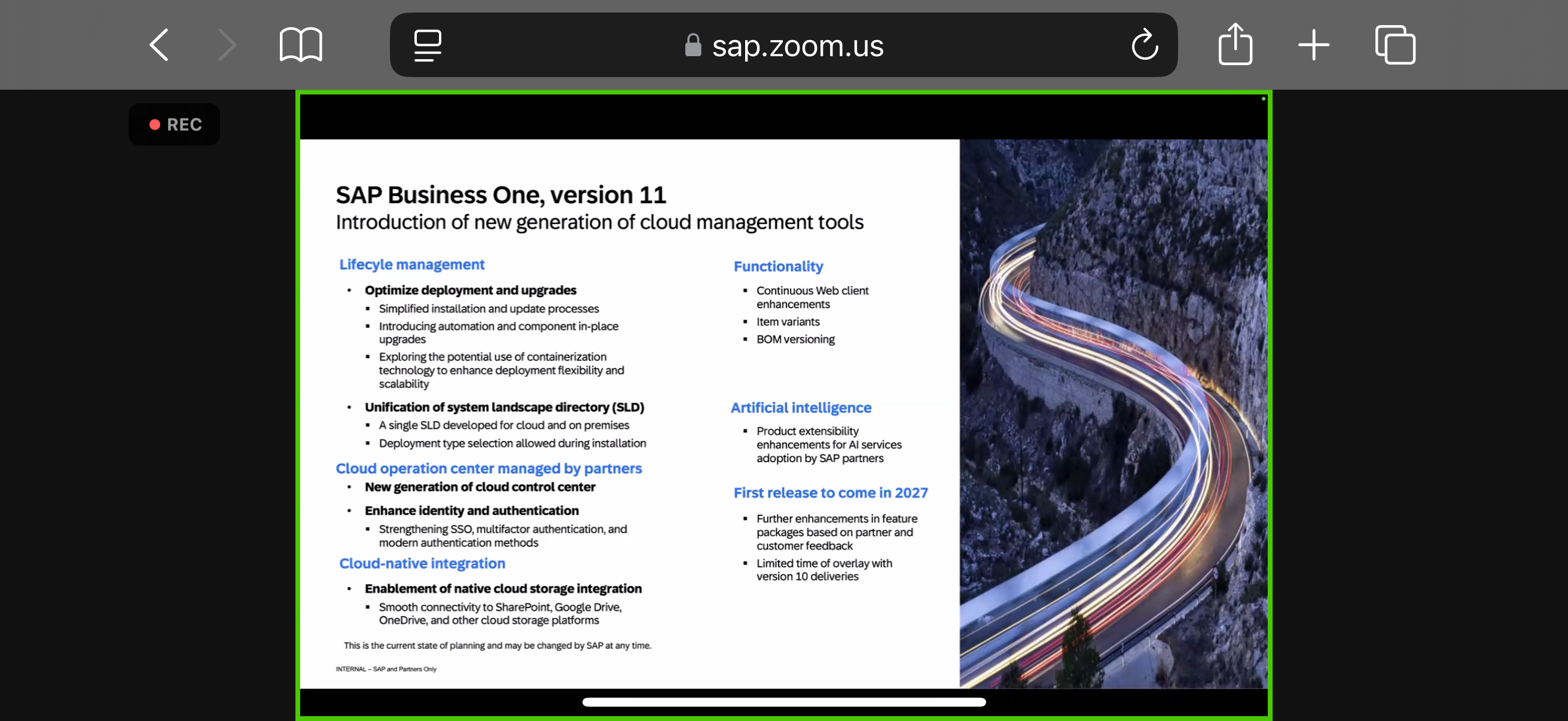Reload the page with the refresh icon
Screen dimensions: 1568x721
tap(1145, 44)
